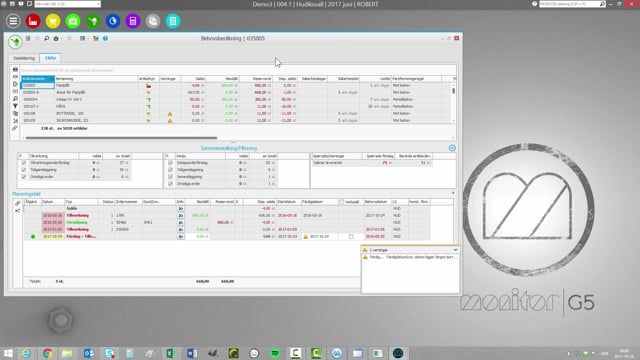Open the purple calculator module icon

133,21
